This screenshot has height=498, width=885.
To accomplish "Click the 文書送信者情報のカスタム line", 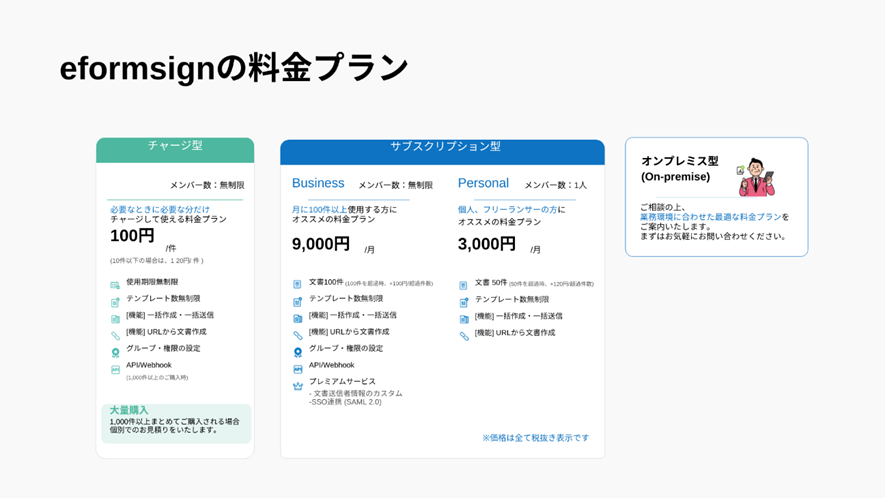I will pos(356,393).
